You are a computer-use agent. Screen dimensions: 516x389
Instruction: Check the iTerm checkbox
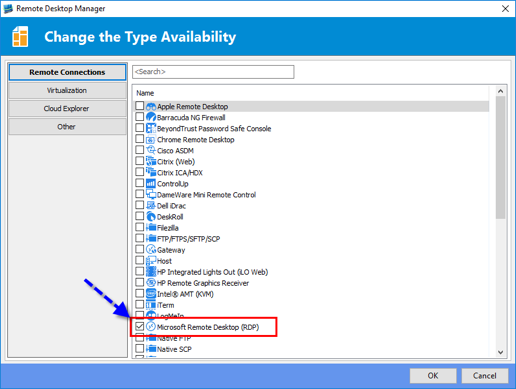pyautogui.click(x=140, y=304)
